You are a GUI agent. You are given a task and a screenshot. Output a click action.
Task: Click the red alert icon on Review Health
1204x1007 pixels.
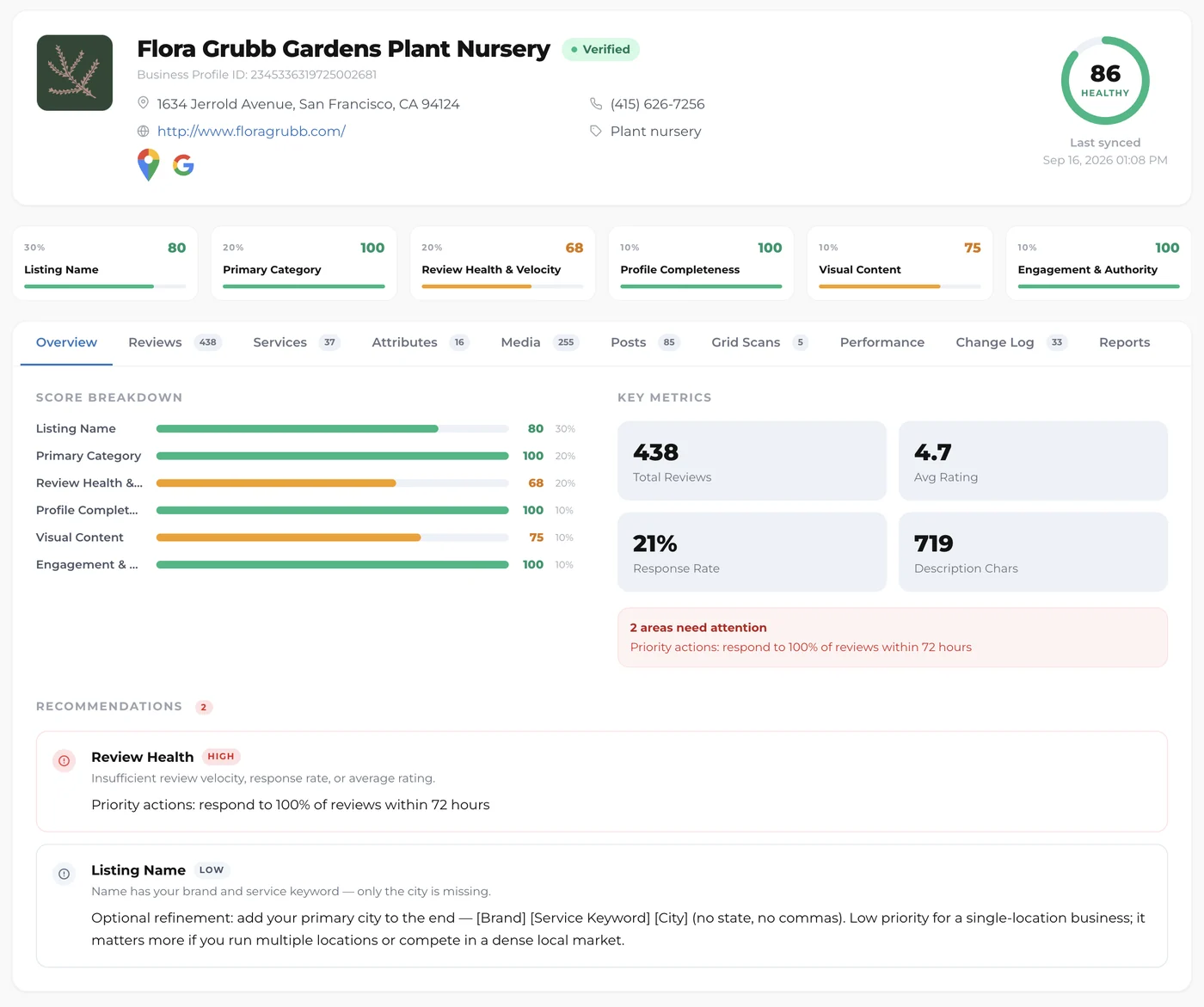tap(64, 760)
